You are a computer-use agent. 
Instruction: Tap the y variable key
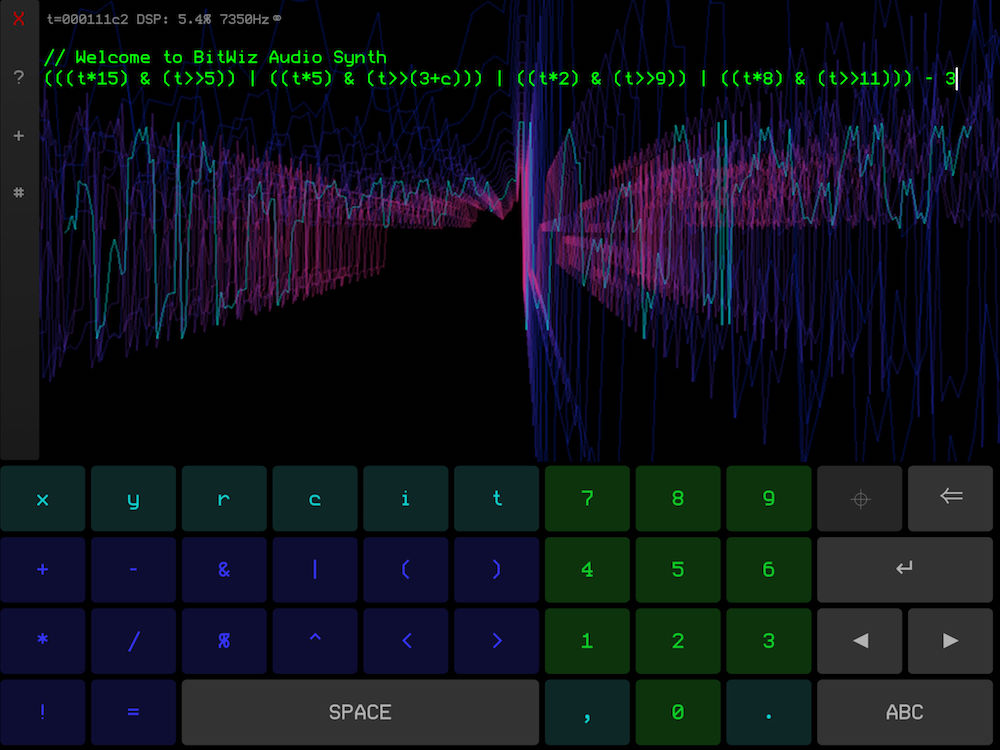click(133, 498)
